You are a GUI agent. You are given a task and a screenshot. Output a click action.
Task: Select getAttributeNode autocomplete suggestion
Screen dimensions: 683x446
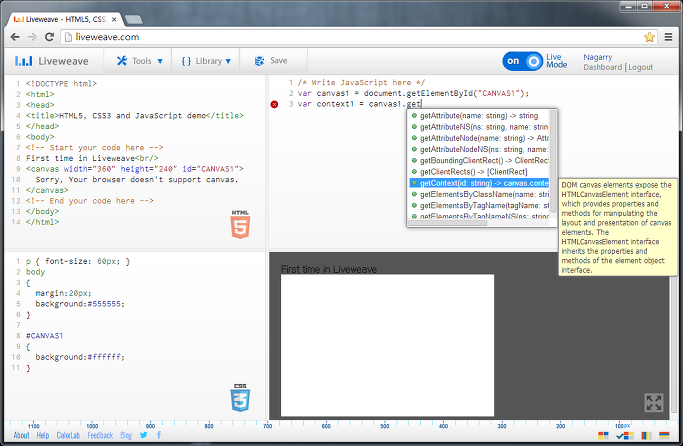point(479,138)
